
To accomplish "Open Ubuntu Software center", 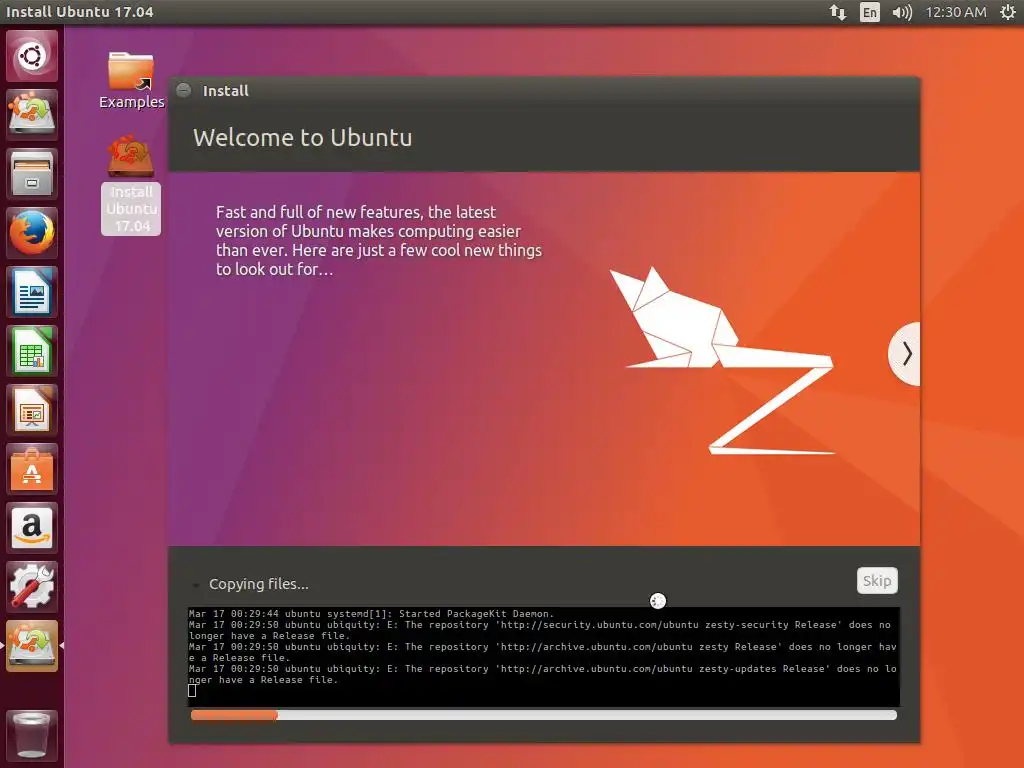I will [31, 469].
